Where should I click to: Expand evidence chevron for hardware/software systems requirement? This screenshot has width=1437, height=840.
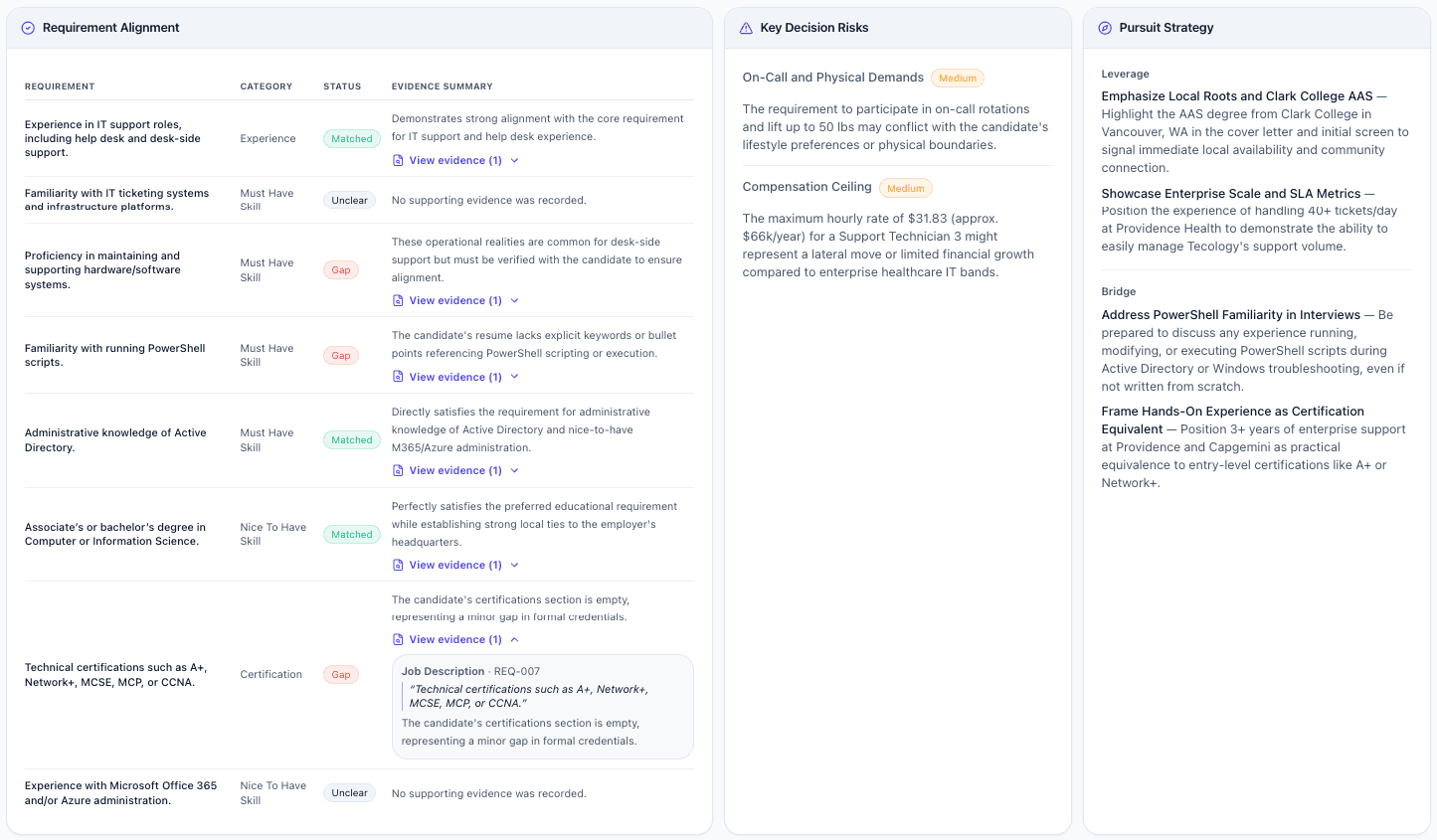coord(514,300)
